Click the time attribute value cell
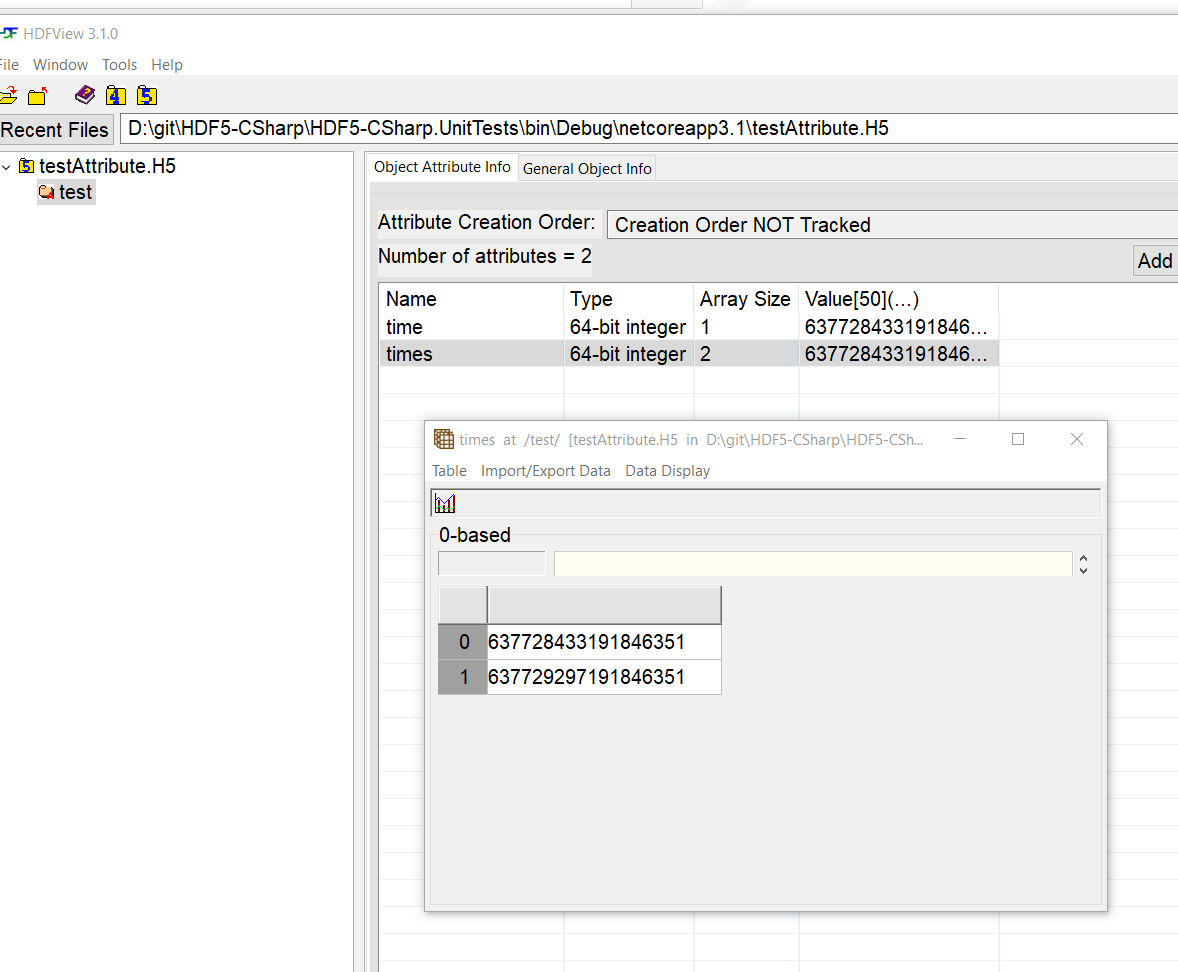This screenshot has width=1178, height=972. pos(899,327)
